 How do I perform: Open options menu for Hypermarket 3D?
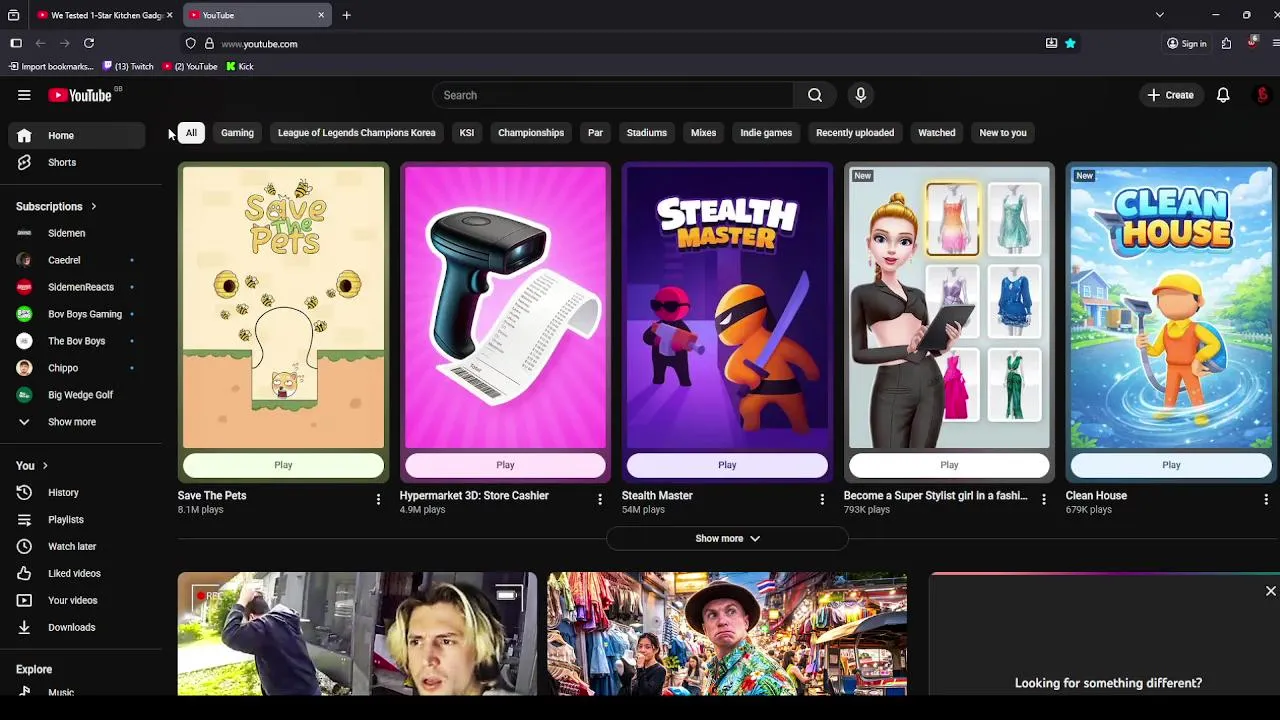pos(600,499)
